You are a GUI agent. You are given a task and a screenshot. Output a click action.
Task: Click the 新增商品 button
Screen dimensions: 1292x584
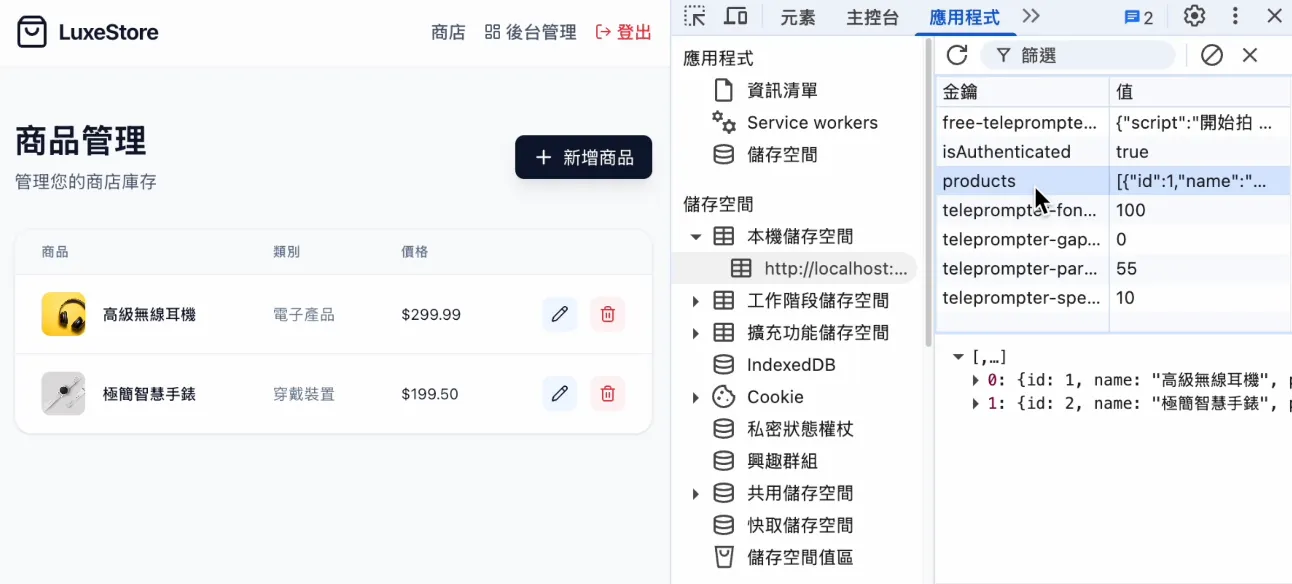click(x=584, y=157)
